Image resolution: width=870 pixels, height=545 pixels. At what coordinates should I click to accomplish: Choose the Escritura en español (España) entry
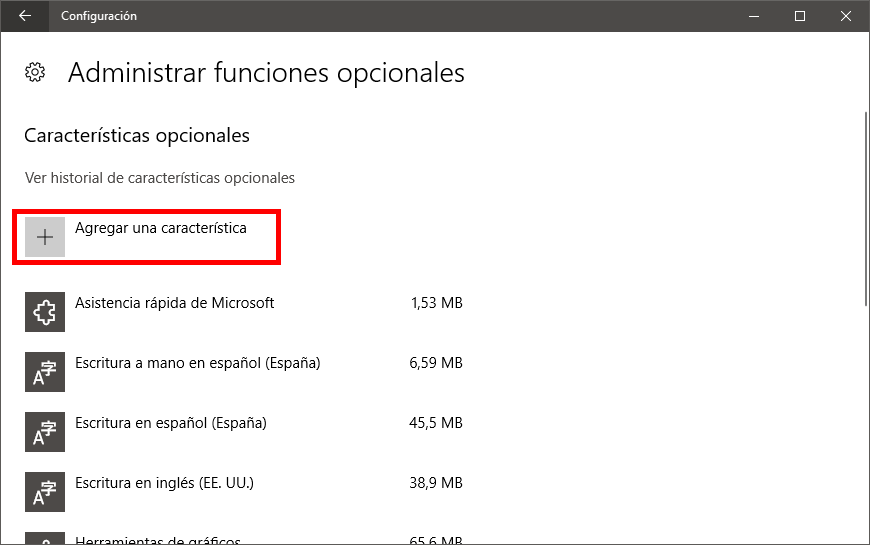[171, 423]
